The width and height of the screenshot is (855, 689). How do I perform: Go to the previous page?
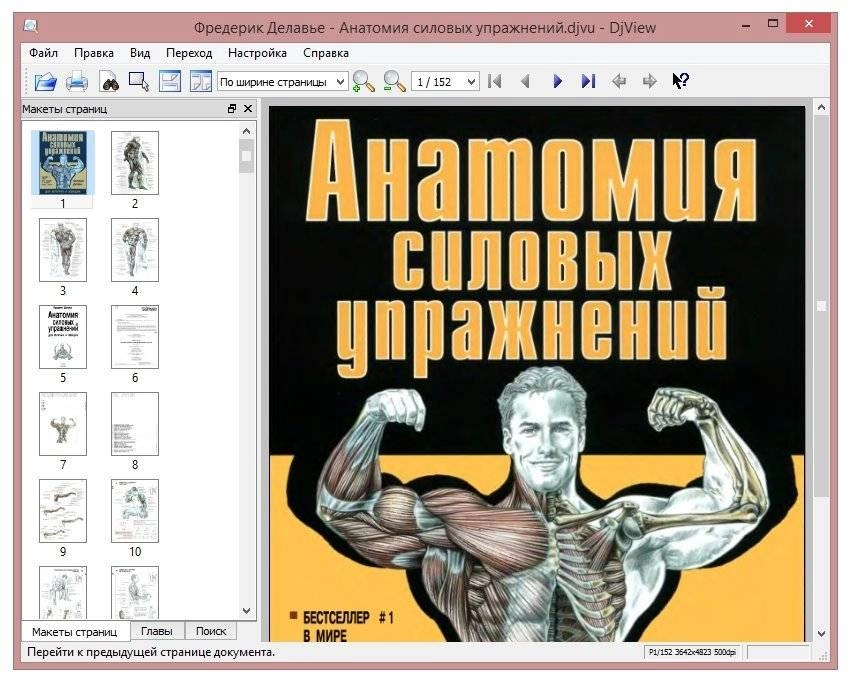(x=526, y=82)
